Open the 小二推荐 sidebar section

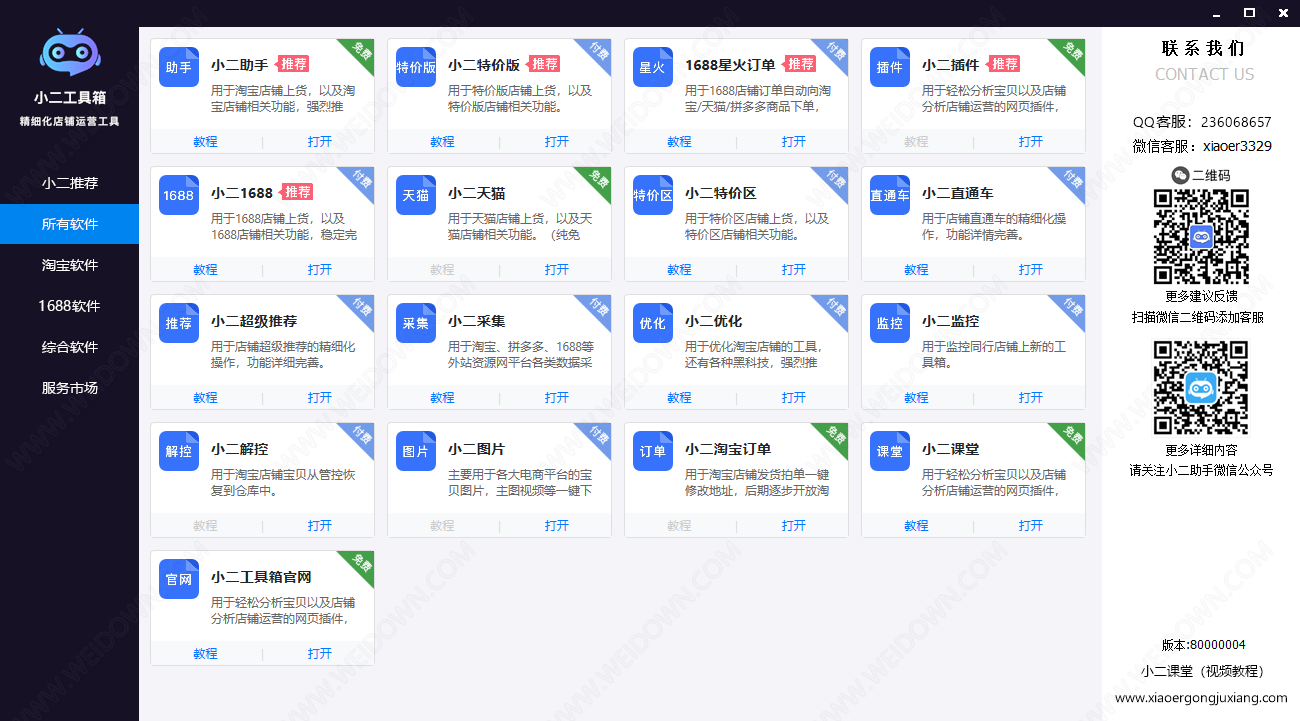click(69, 183)
